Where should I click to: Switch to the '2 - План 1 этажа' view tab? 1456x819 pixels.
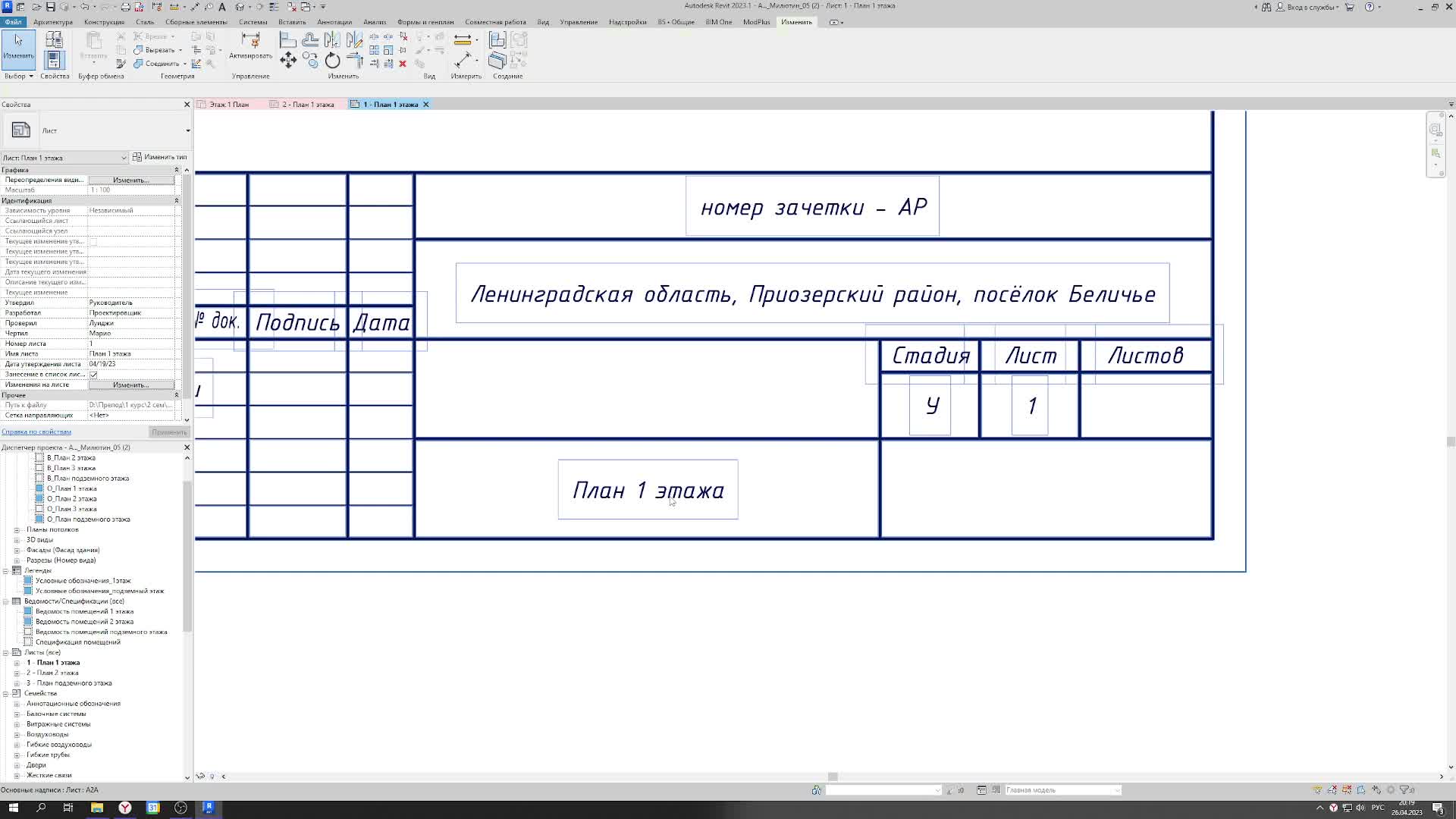coord(308,105)
